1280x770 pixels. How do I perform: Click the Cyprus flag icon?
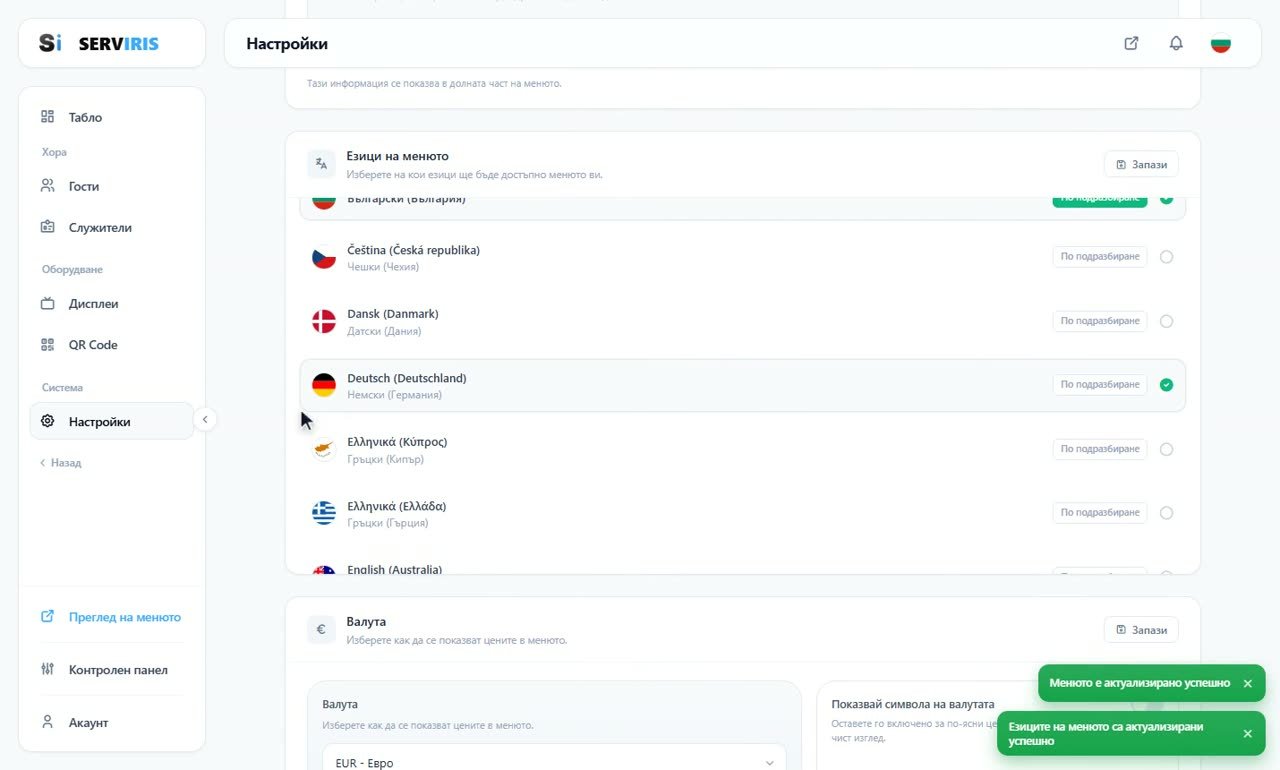(324, 449)
